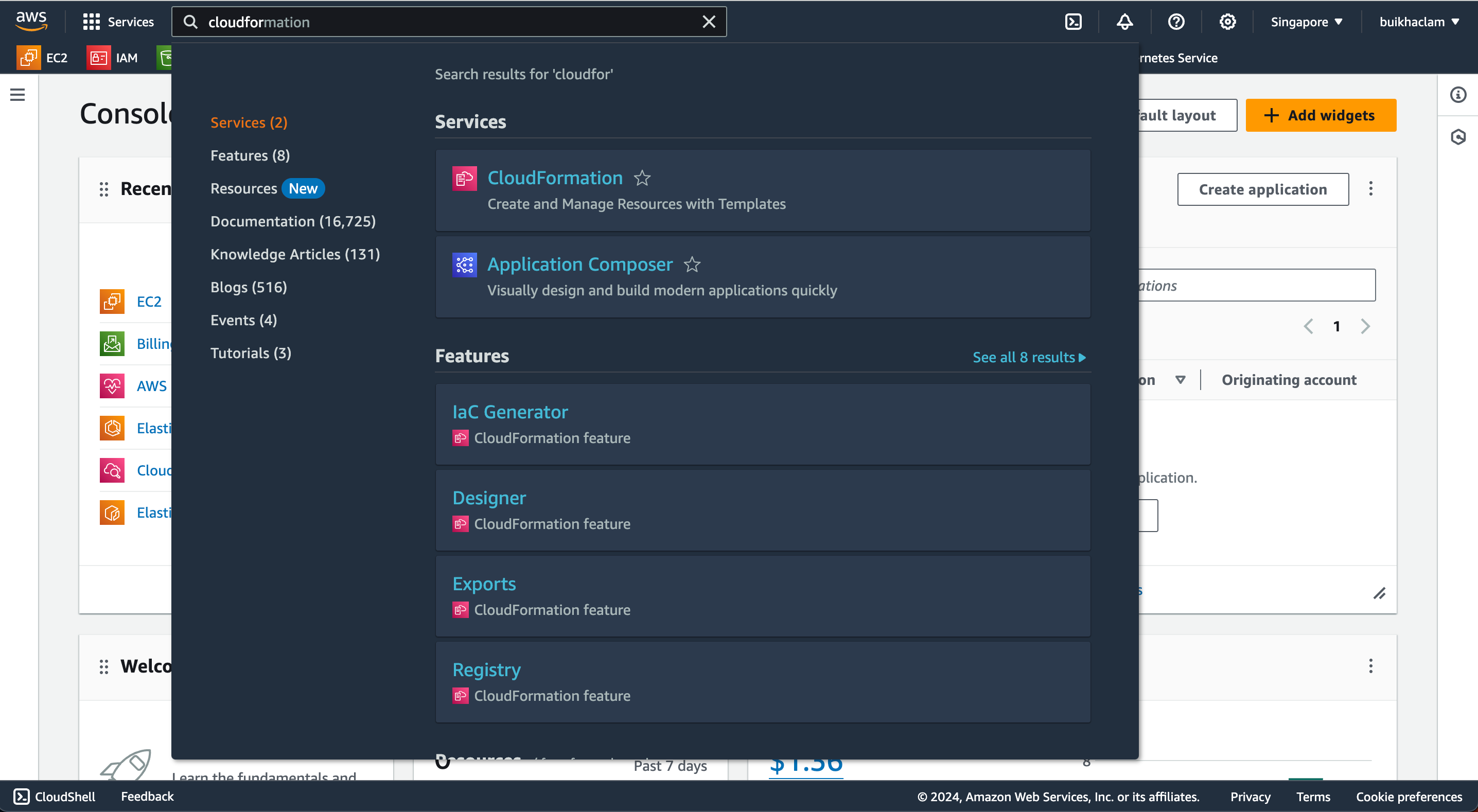
Task: Click the applications search box
Action: pos(1257,285)
